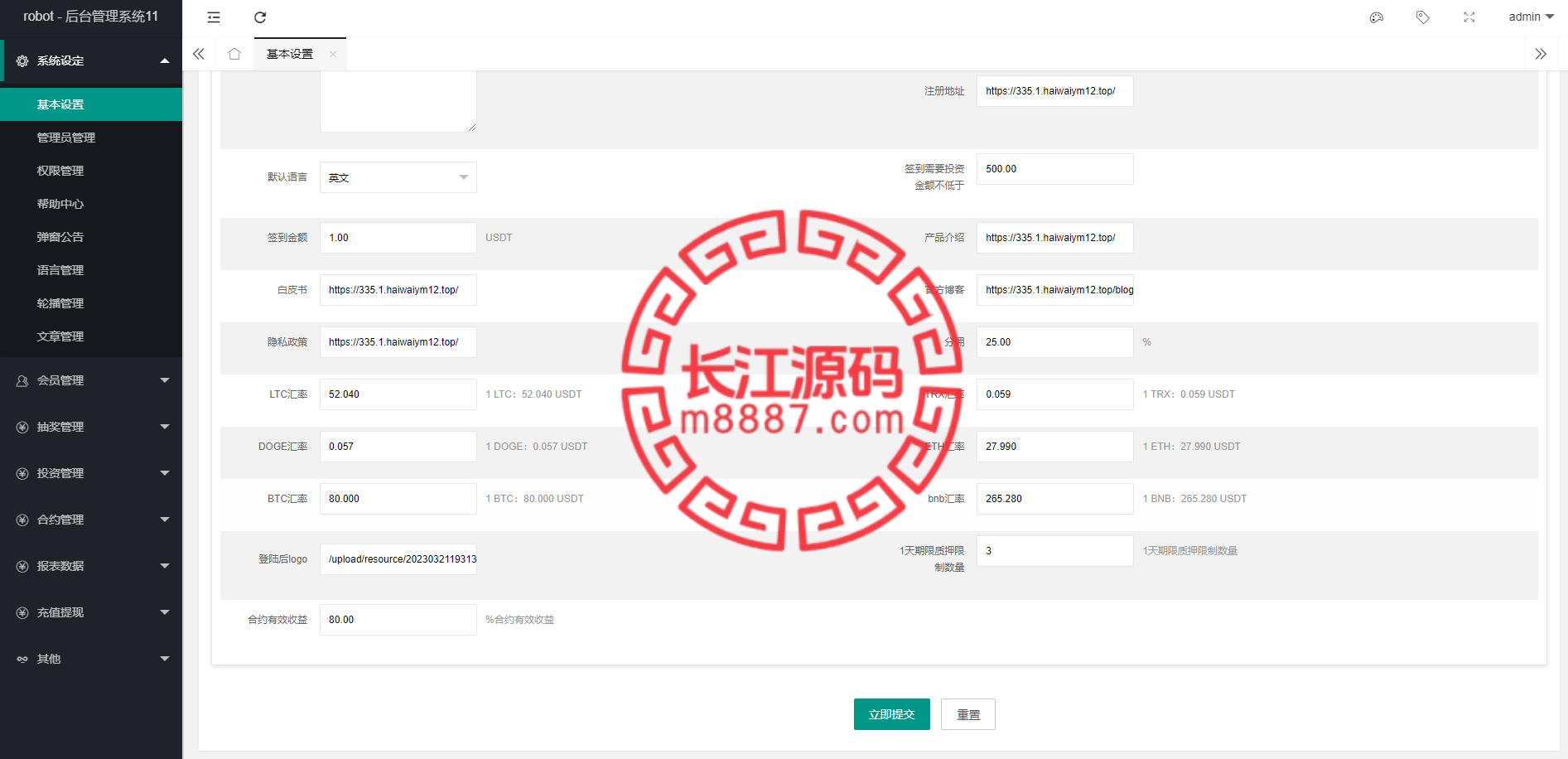This screenshot has height=759, width=1568.
Task: Click the LTC汇率 input field
Action: (398, 394)
